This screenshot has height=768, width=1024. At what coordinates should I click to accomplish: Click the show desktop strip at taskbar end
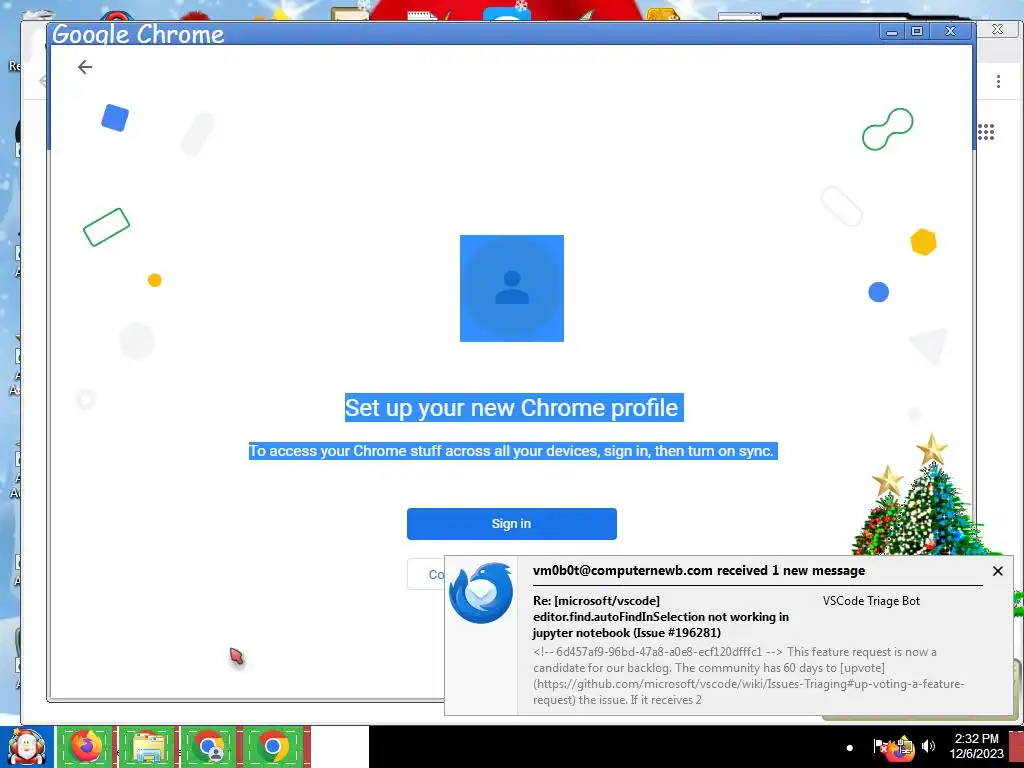pyautogui.click(x=1017, y=746)
